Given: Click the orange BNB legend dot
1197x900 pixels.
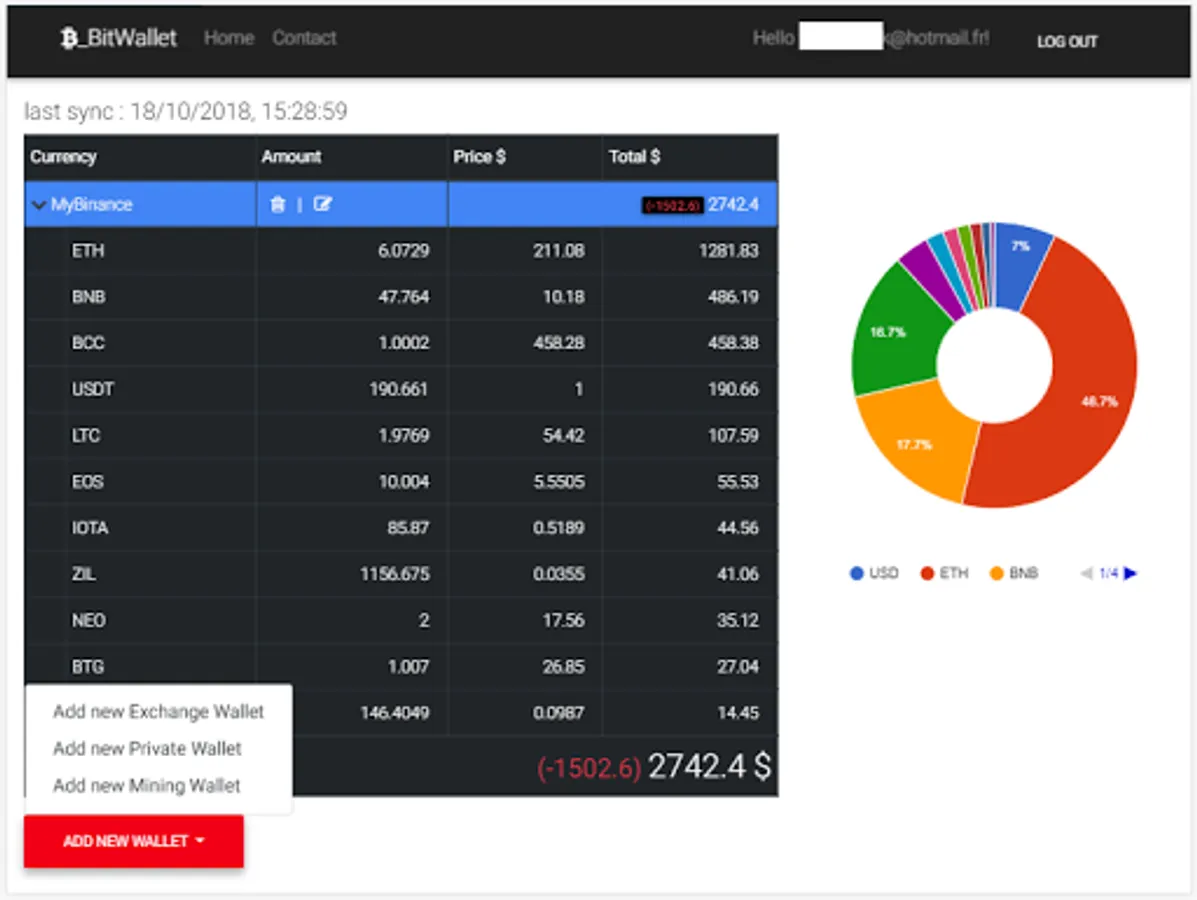Looking at the screenshot, I should tap(996, 573).
